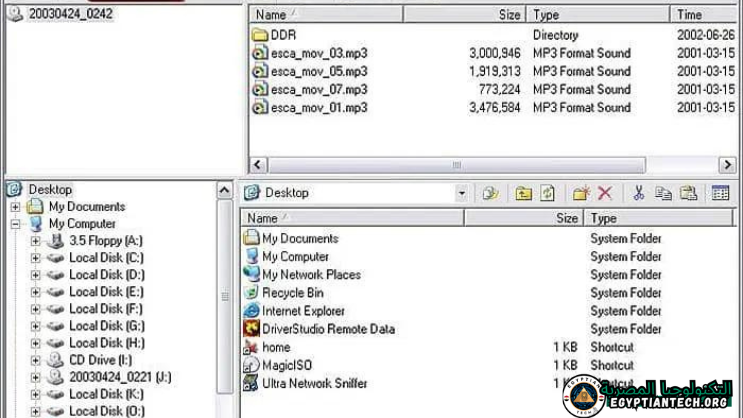Image resolution: width=743 pixels, height=418 pixels.
Task: Click the left arrow of horizontal scrollbar
Action: click(258, 165)
